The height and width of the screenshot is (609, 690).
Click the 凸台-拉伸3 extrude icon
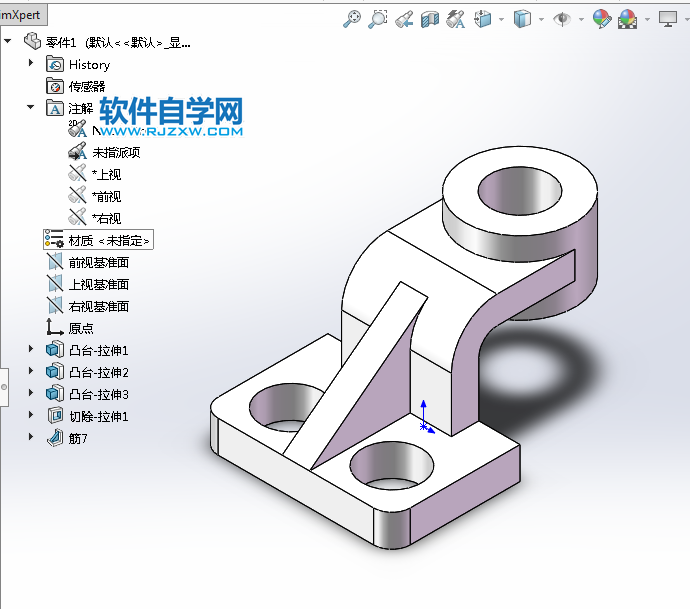click(55, 393)
